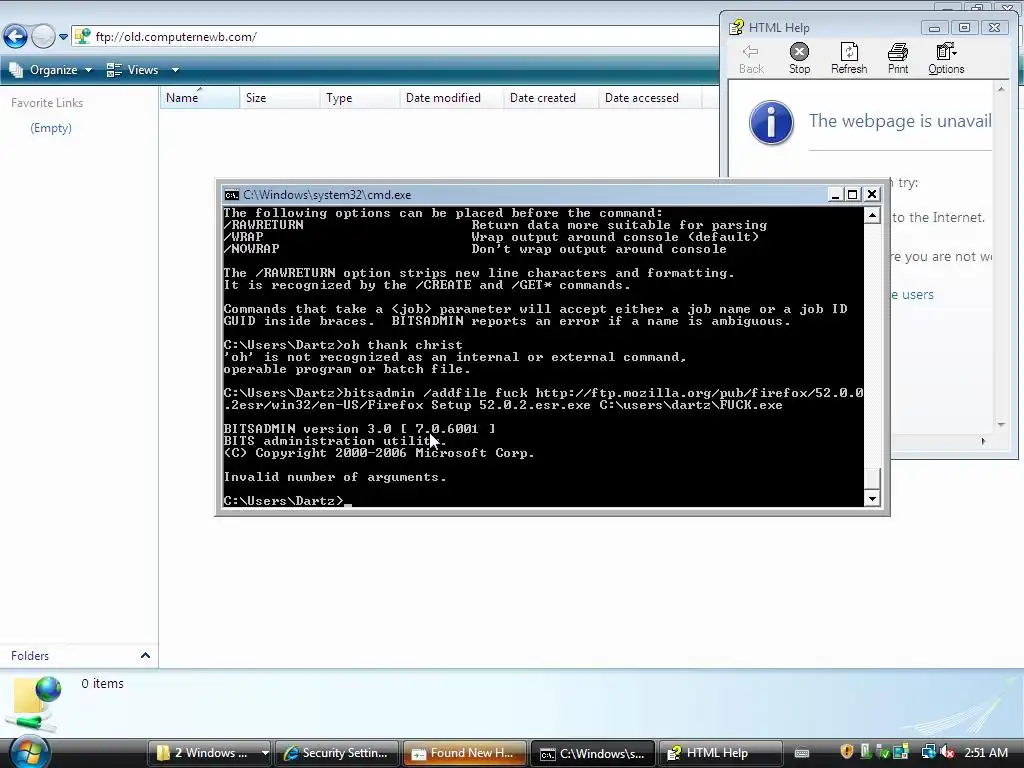Switch to C:\Windows cmd taskbar button

click(593, 753)
